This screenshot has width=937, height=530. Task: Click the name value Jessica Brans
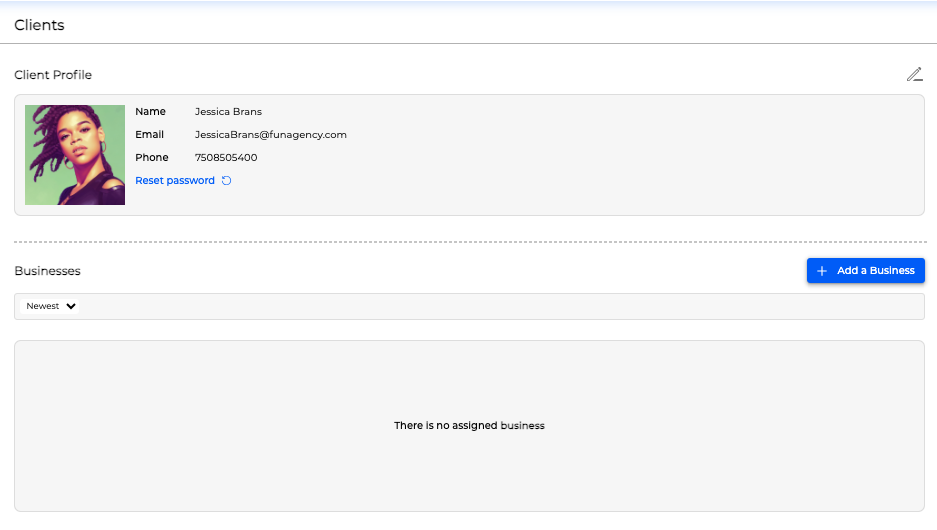point(228,112)
